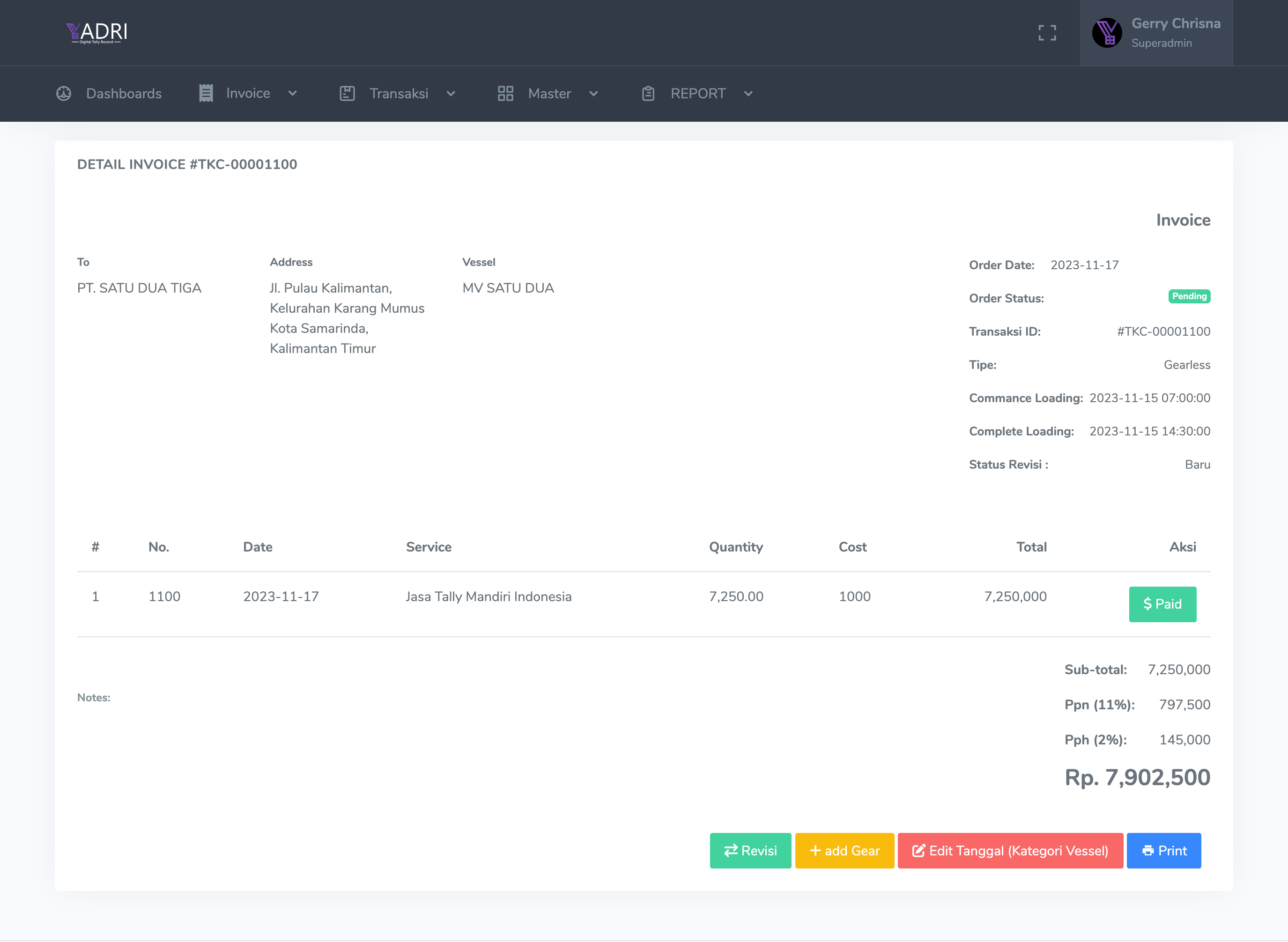Click the Revisi button
This screenshot has height=942, width=1288.
point(750,850)
